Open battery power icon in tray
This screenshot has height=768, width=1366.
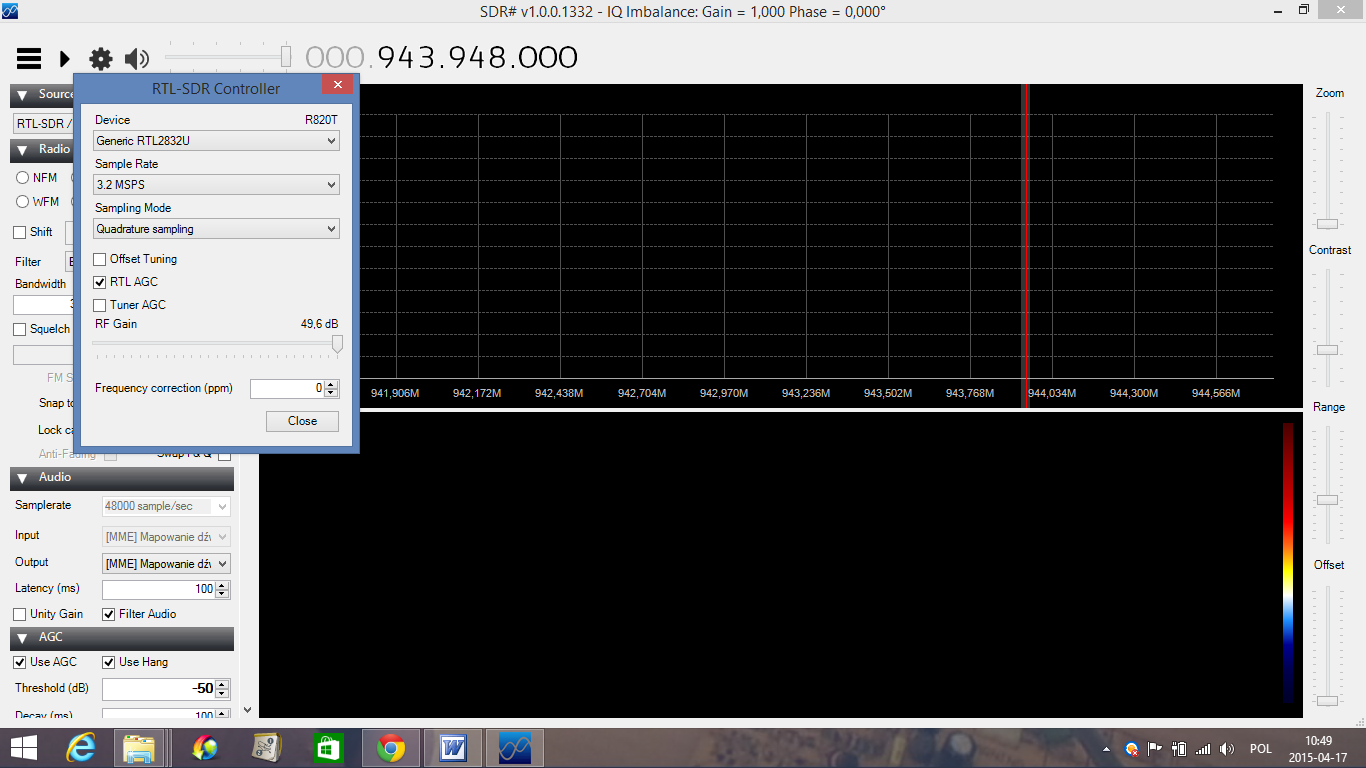coord(1179,749)
